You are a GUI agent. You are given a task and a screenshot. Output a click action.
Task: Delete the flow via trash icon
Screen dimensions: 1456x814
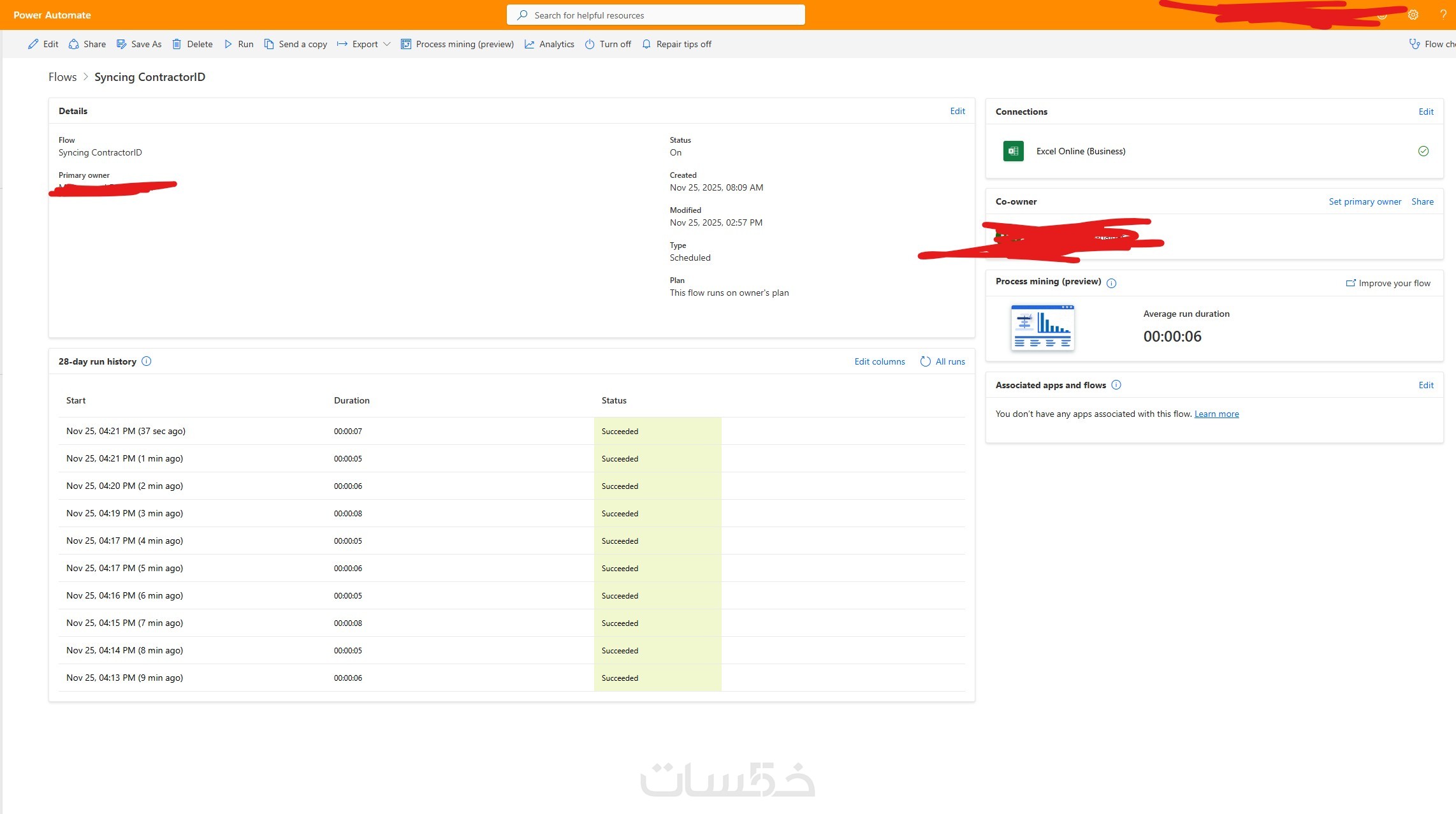[x=192, y=44]
